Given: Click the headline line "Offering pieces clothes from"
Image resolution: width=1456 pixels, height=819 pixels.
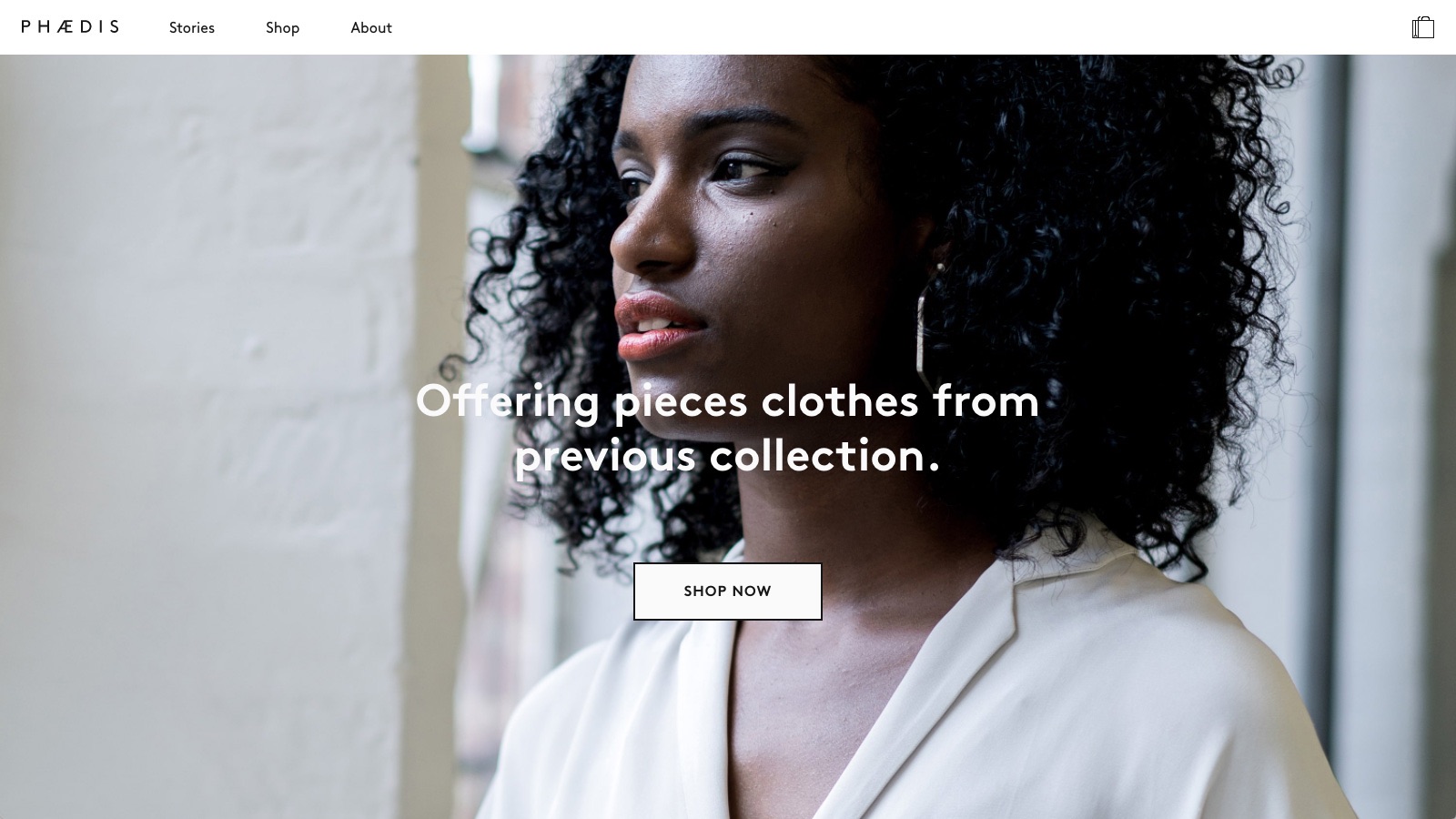Looking at the screenshot, I should pos(727,401).
